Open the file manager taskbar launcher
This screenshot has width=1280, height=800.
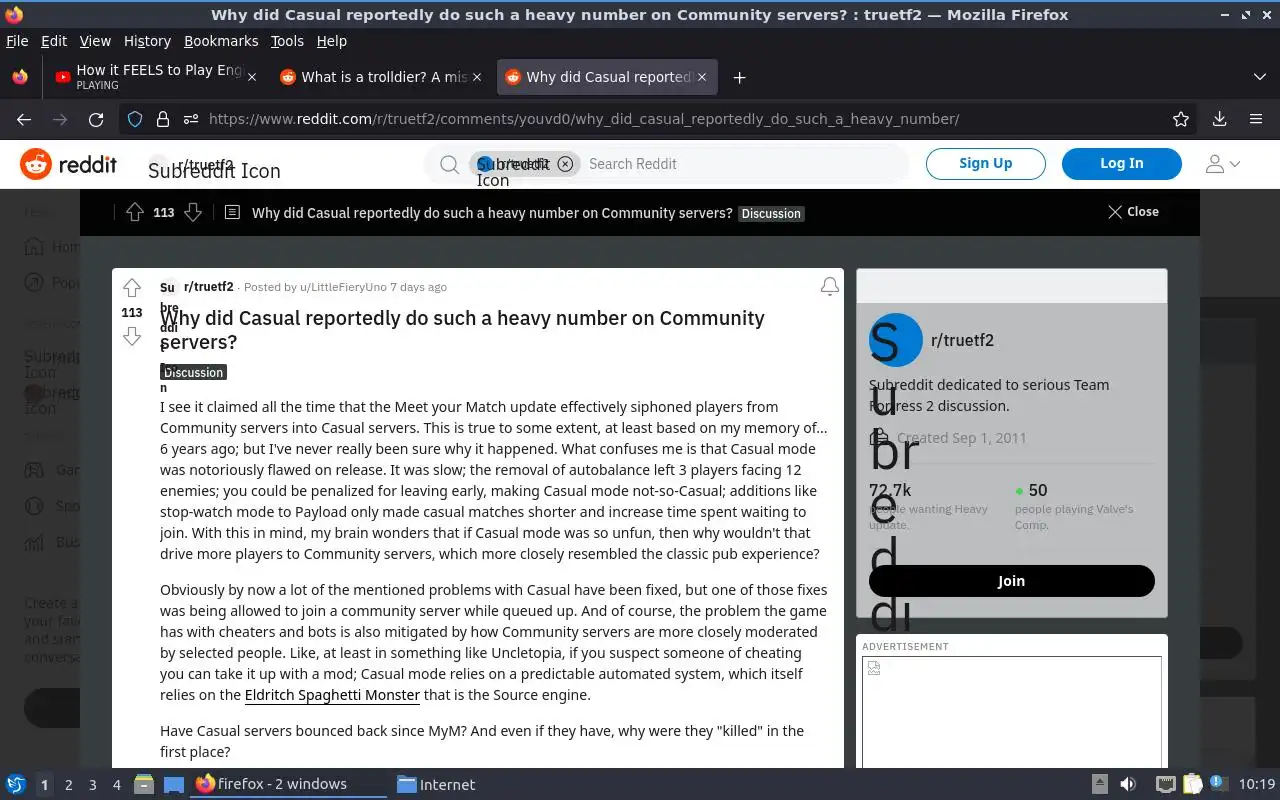tap(143, 785)
